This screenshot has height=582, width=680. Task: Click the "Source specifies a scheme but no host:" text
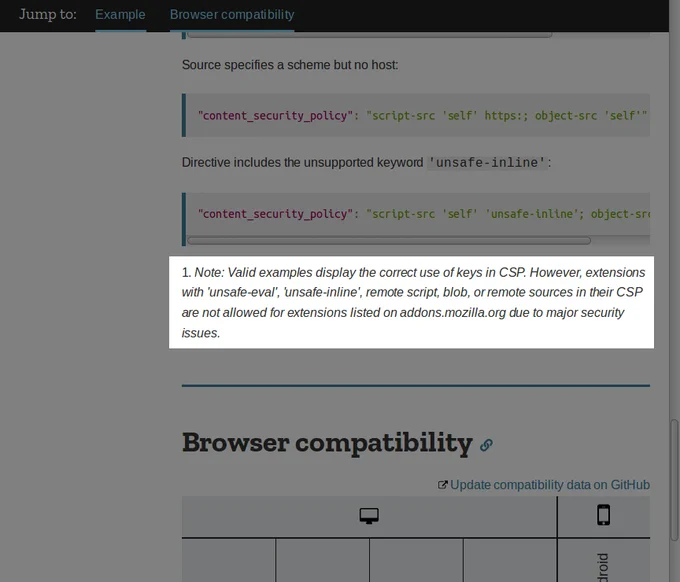[x=290, y=65]
